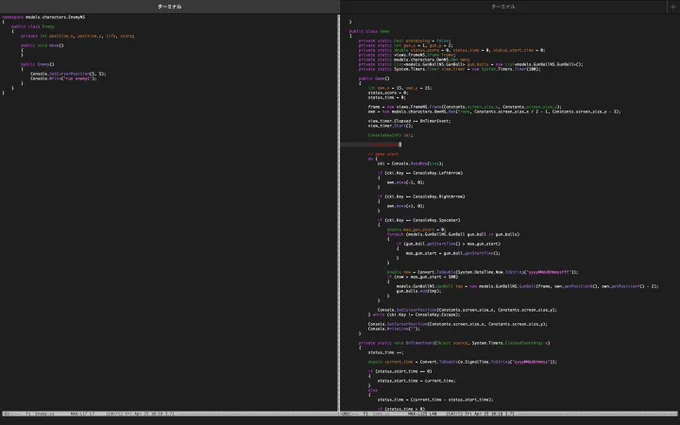This screenshot has width=680, height=425.
Task: Click the Enemy.cs mode line
Action: tap(169, 414)
